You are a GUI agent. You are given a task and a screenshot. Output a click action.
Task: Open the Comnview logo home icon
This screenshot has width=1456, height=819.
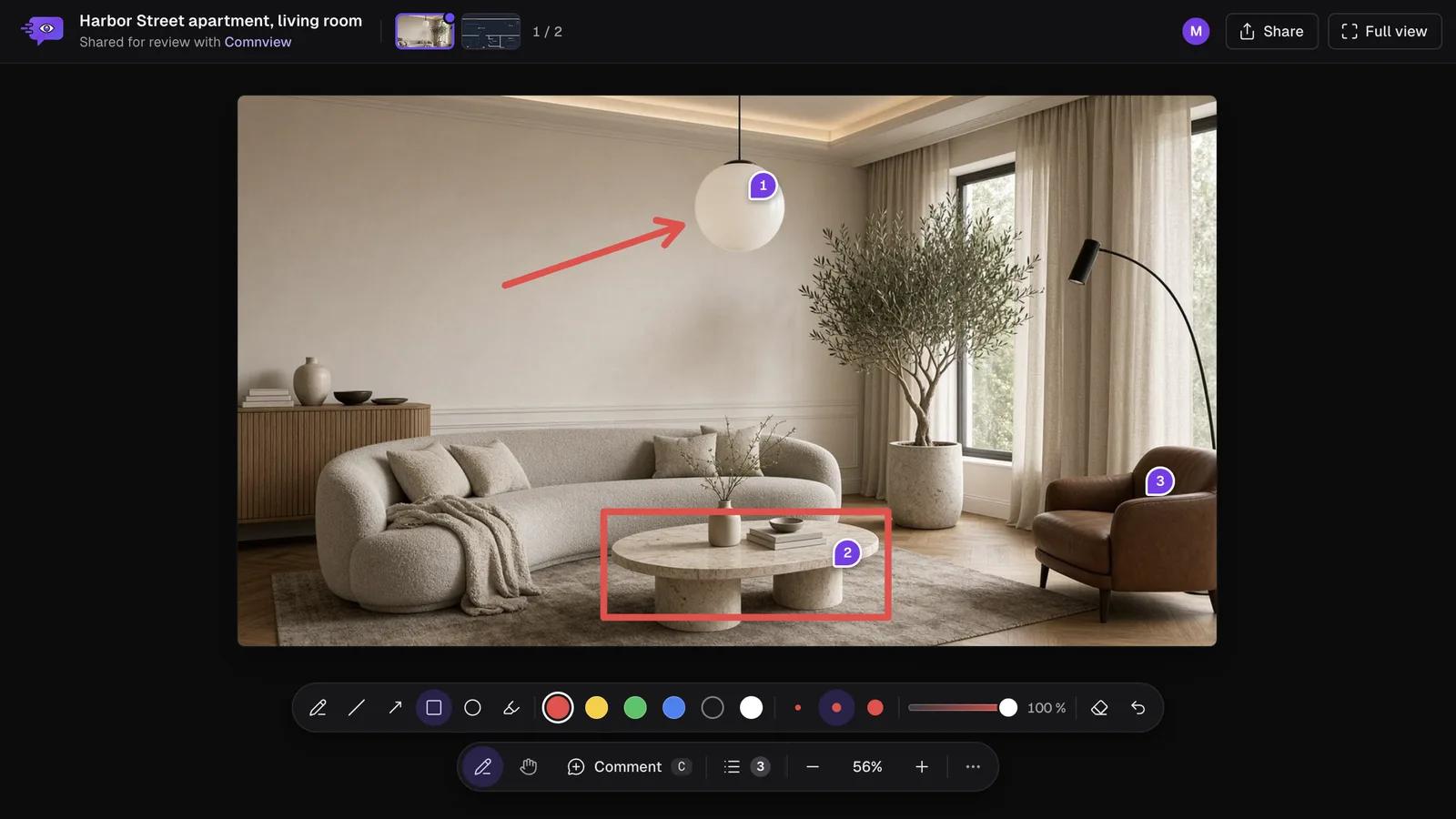(43, 30)
